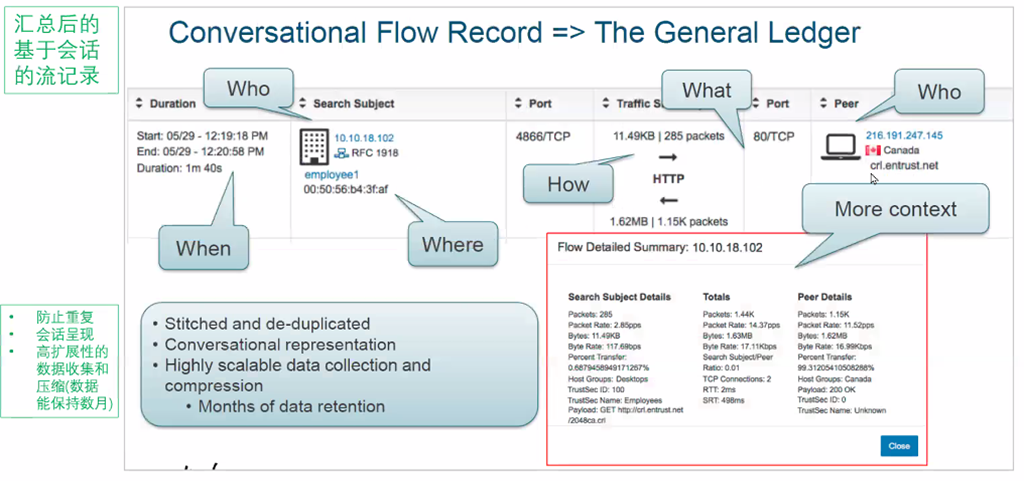Click sort arrows on Port header above 80/TCP
Screen dimensions: 1024x481
(x=757, y=104)
